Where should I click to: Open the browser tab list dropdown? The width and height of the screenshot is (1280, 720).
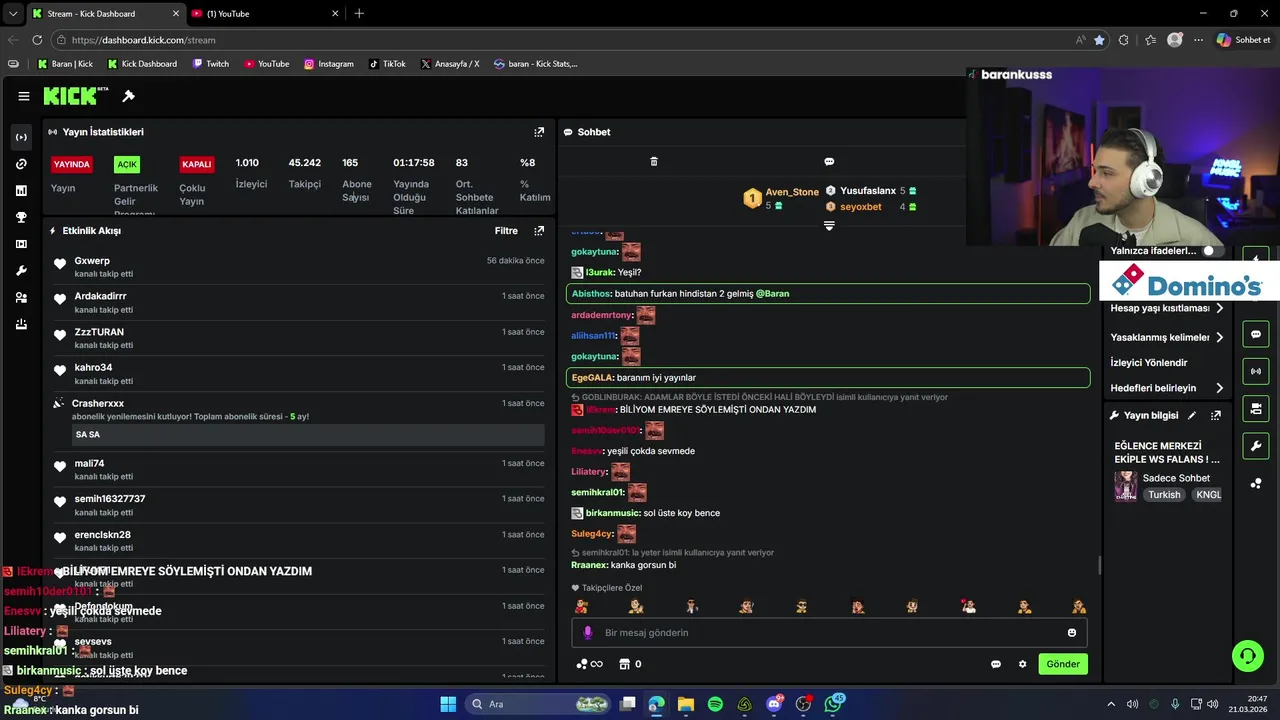click(13, 13)
